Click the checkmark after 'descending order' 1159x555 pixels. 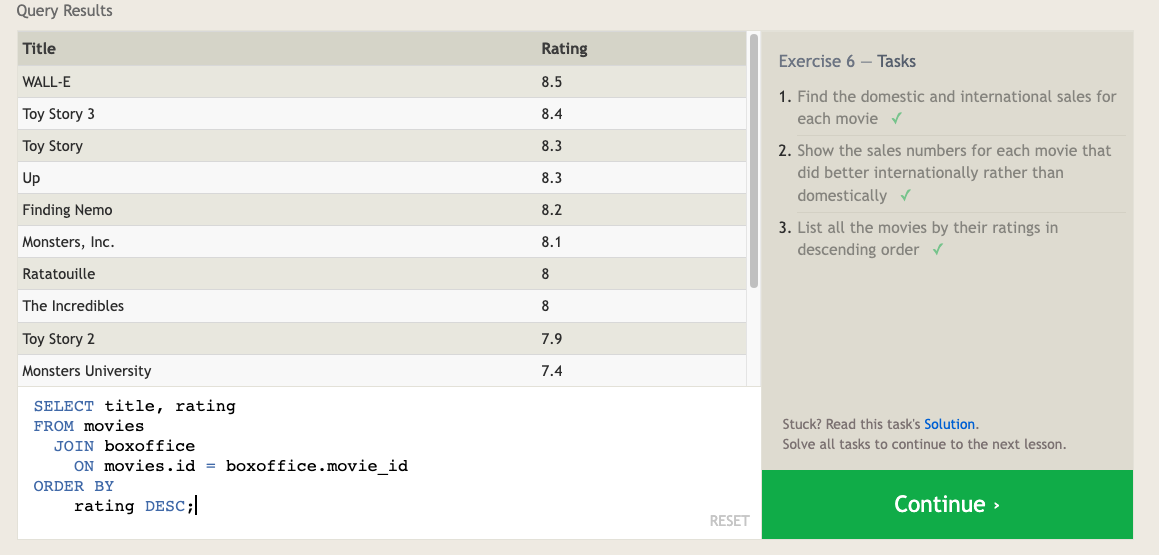click(938, 250)
